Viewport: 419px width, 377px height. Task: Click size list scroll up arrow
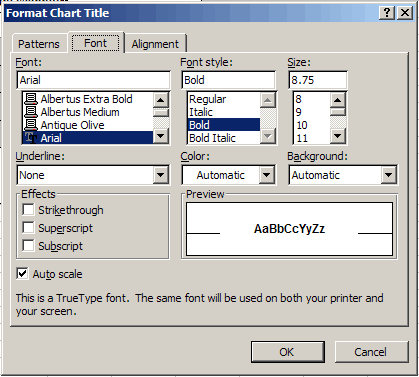[338, 100]
